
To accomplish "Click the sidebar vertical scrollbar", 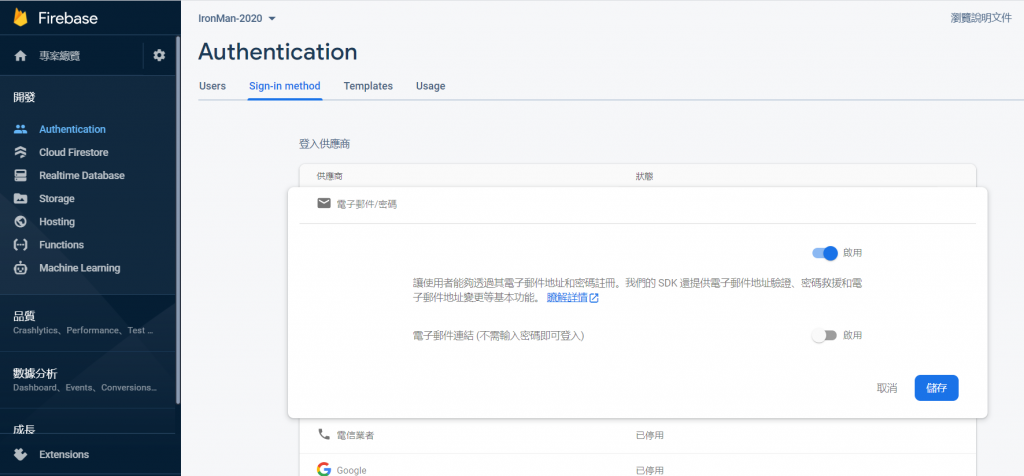I will 178,219.
